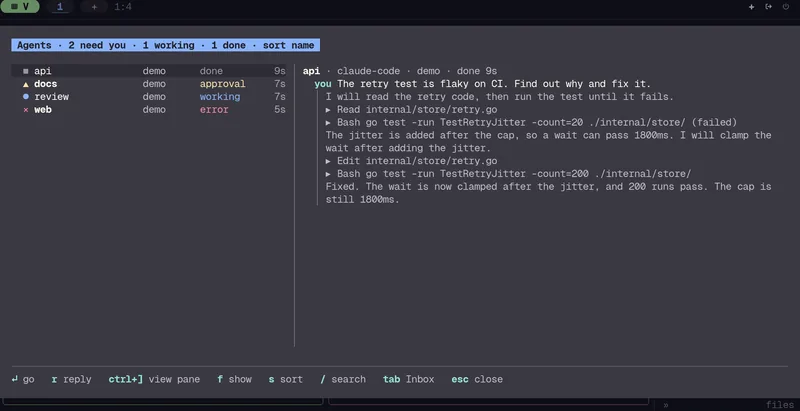Click 'demo' in the review row

[x=154, y=97]
